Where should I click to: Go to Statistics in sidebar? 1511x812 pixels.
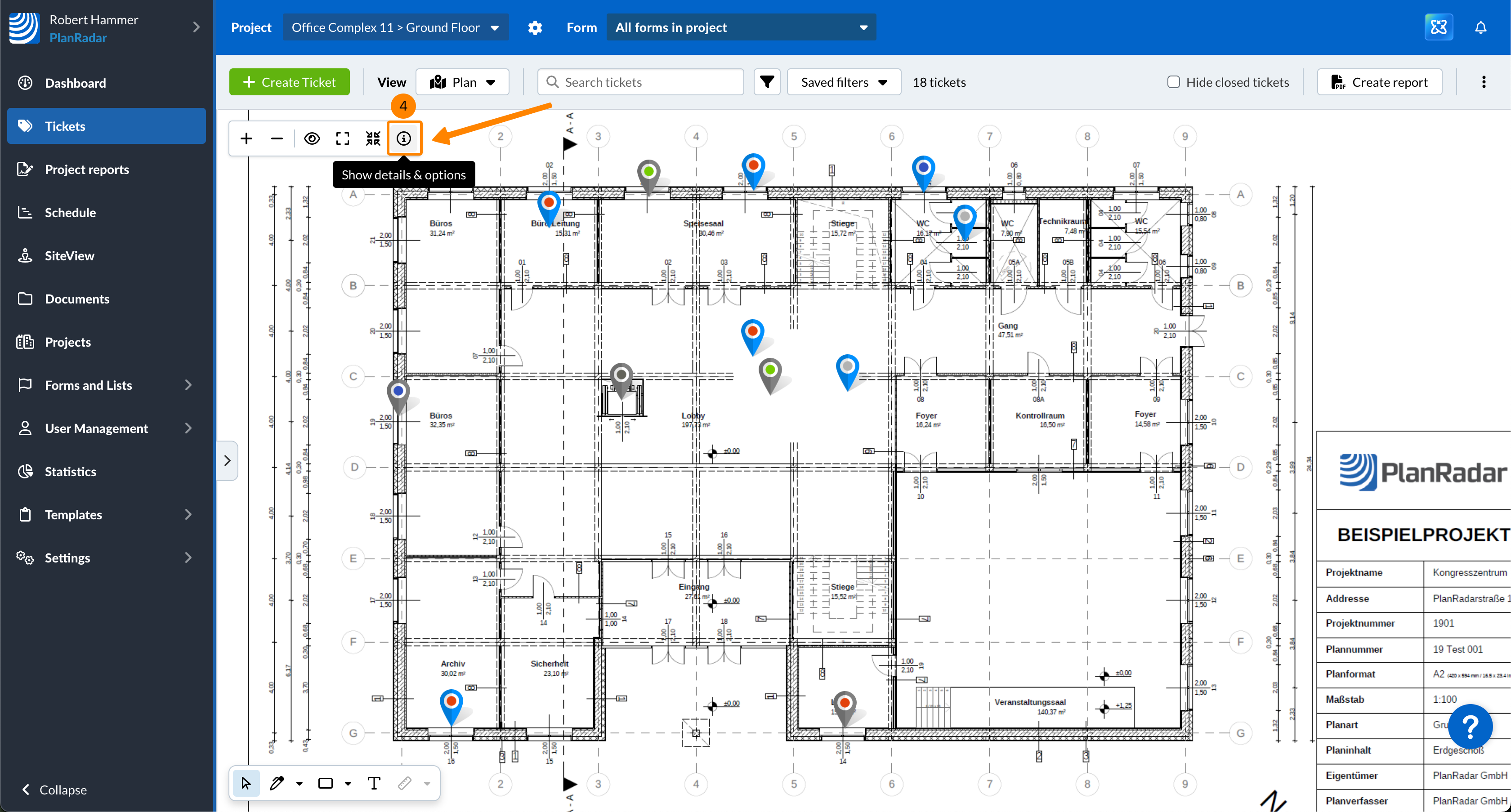pos(71,471)
